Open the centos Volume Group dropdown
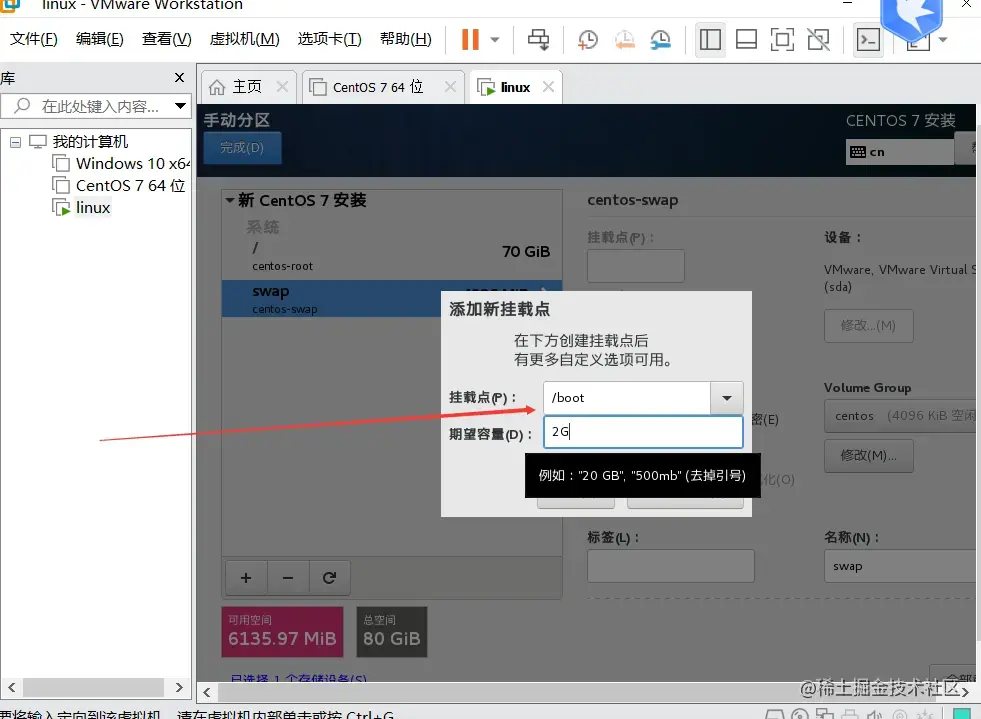 (902, 416)
